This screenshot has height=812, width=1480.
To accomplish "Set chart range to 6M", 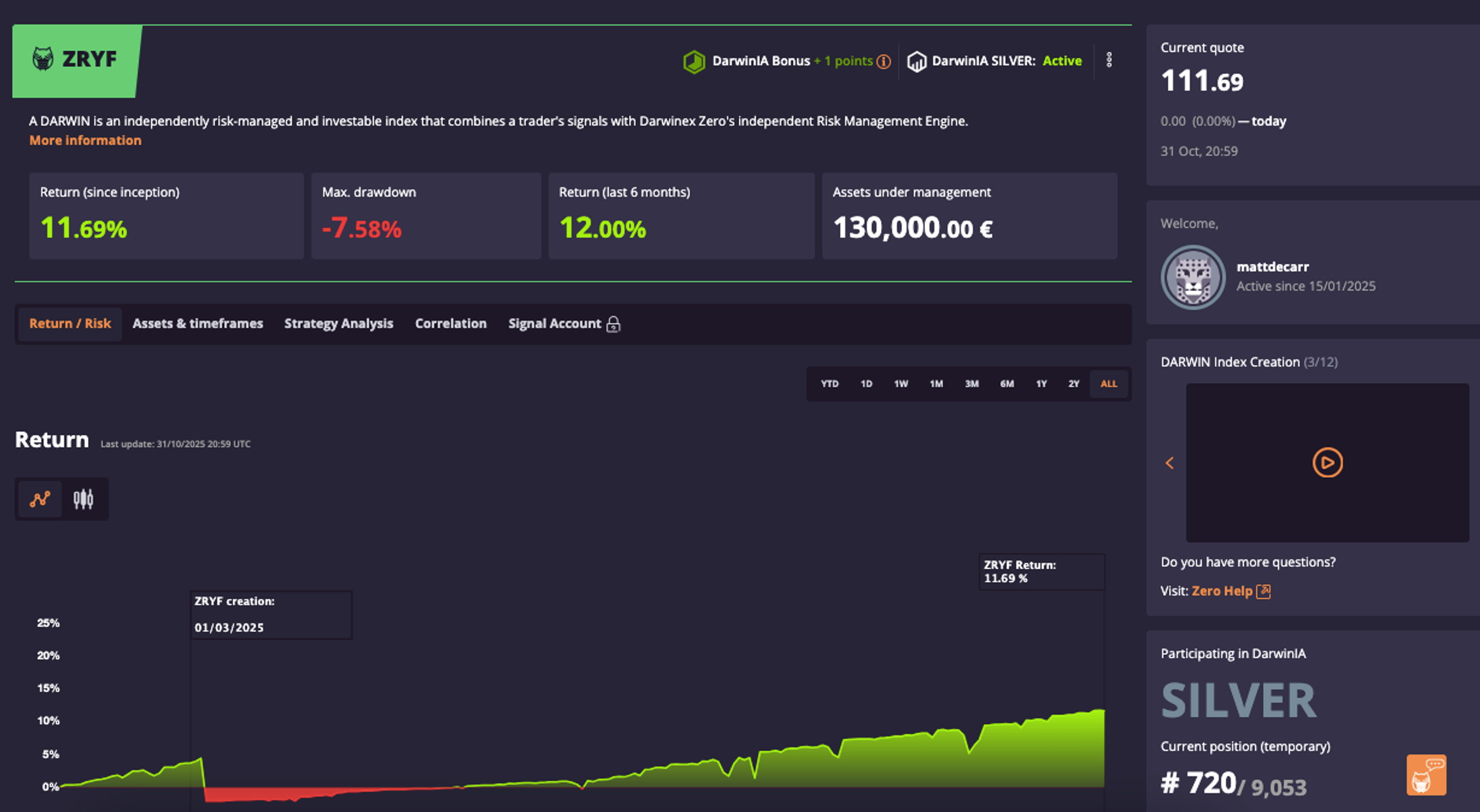I will click(x=1007, y=384).
